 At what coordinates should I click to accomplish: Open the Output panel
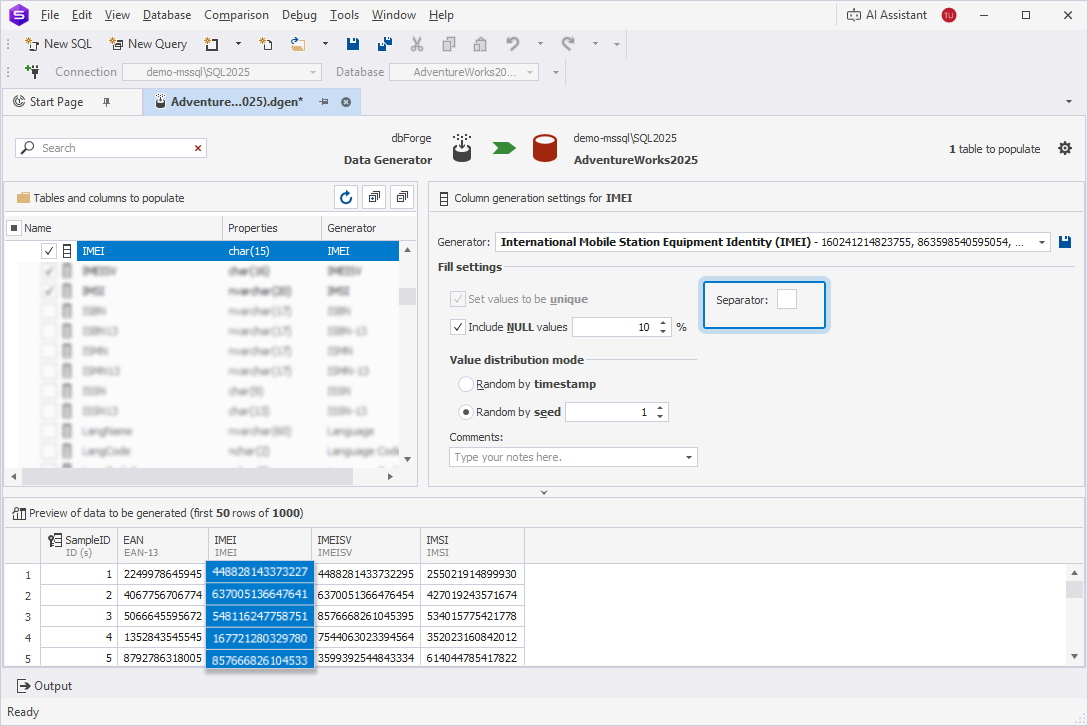coord(44,686)
